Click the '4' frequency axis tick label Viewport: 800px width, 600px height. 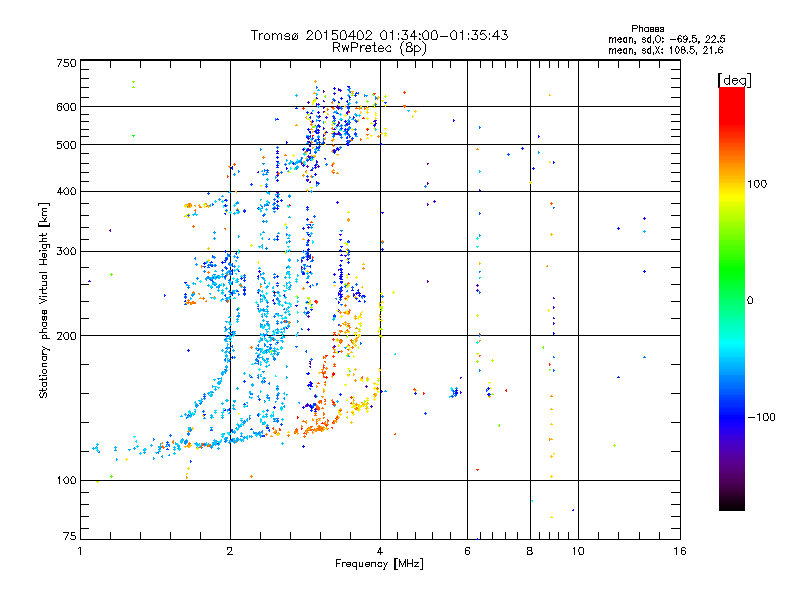click(x=380, y=551)
